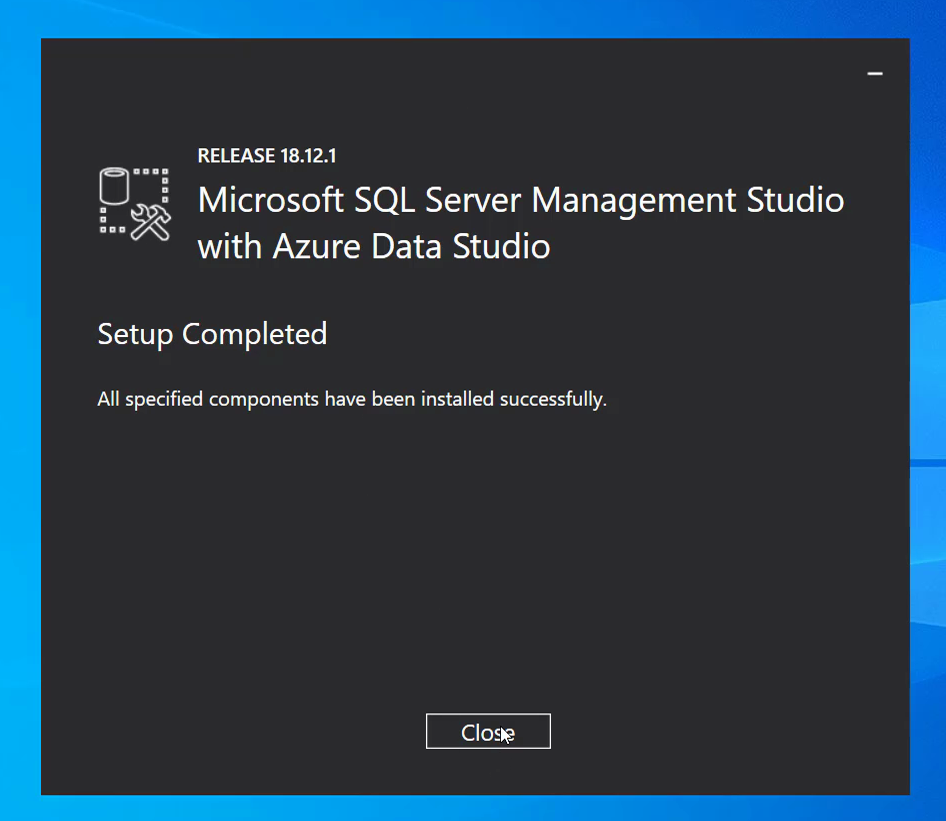Click the word 'components' in the message
The width and height of the screenshot is (946, 821).
(x=263, y=400)
